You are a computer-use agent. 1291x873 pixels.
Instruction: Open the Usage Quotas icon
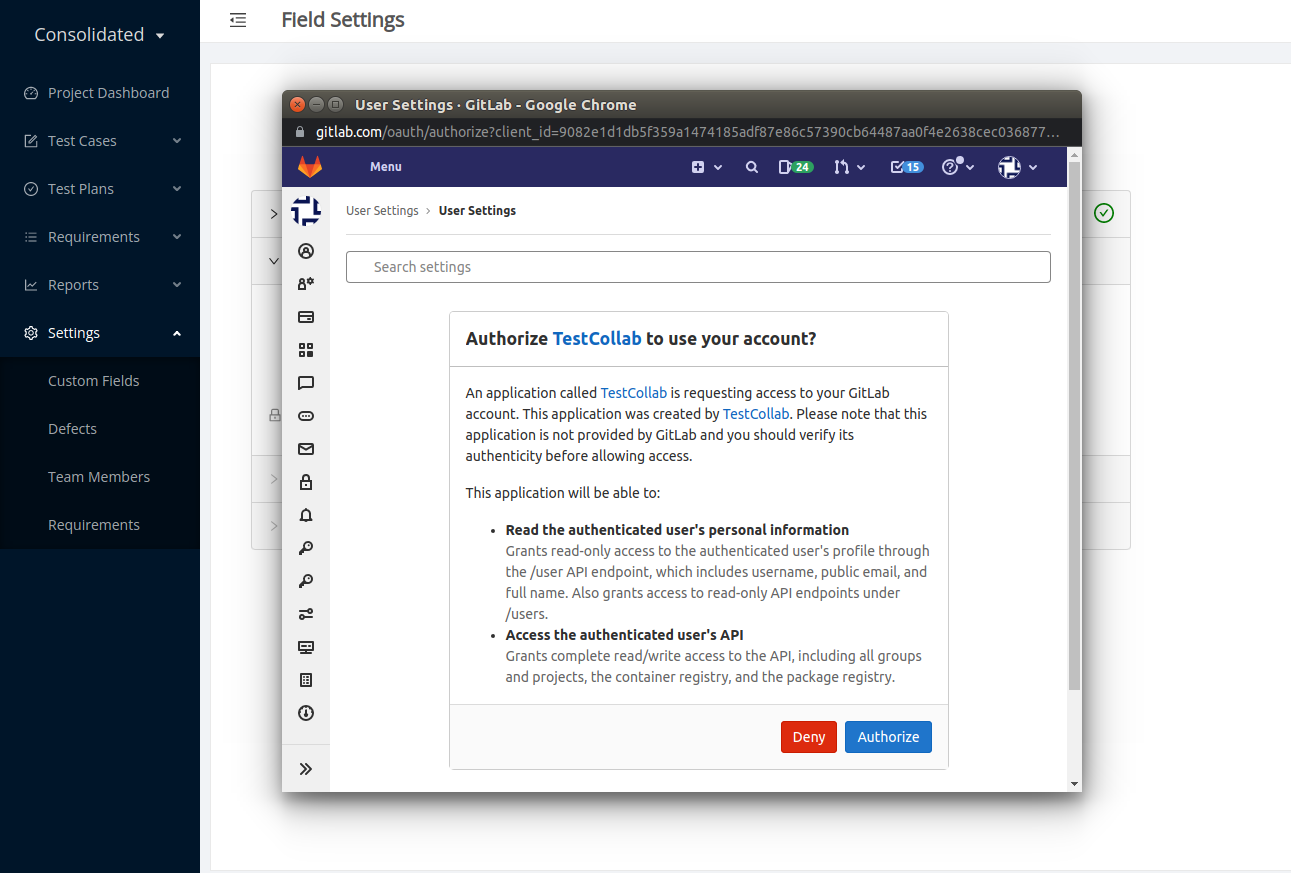point(306,713)
